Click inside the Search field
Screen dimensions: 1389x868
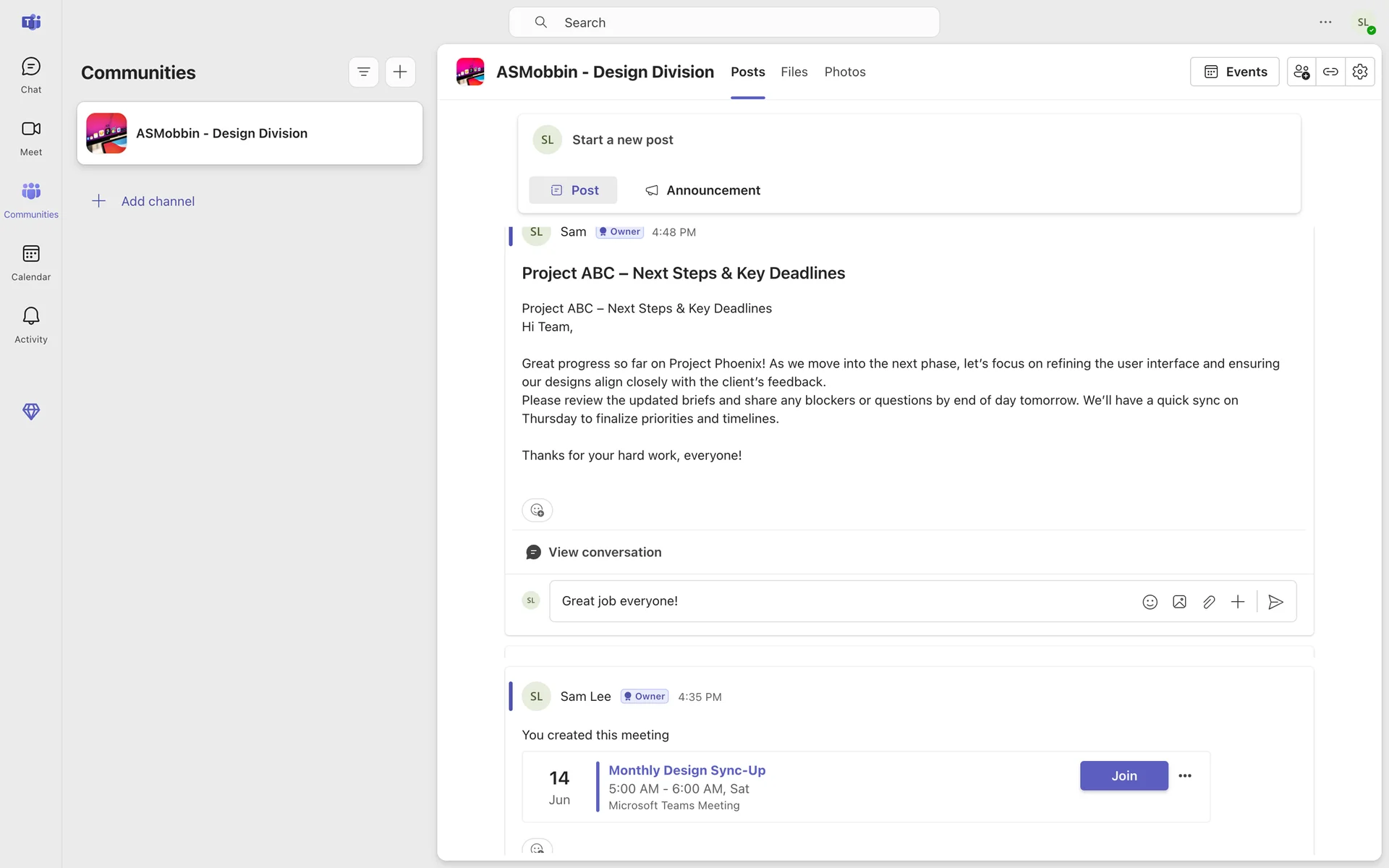pyautogui.click(x=723, y=22)
